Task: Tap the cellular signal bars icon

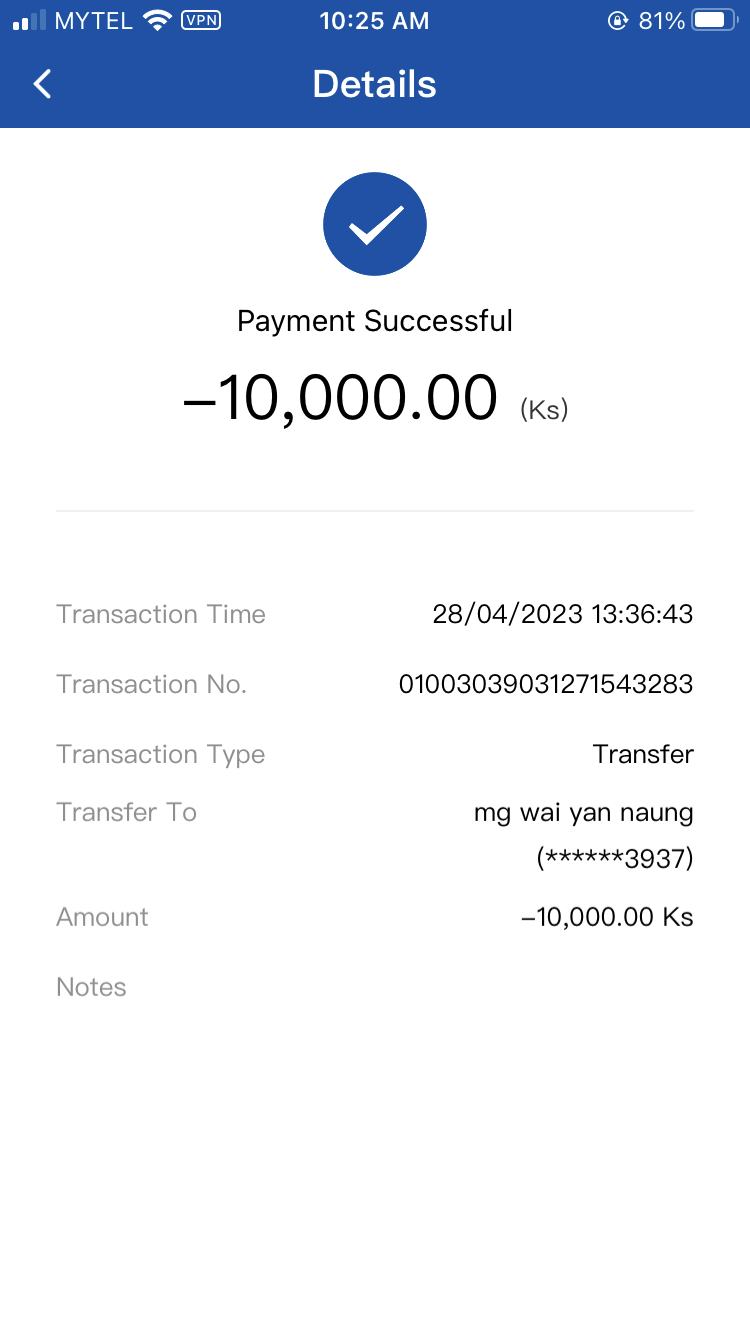Action: pyautogui.click(x=29, y=20)
